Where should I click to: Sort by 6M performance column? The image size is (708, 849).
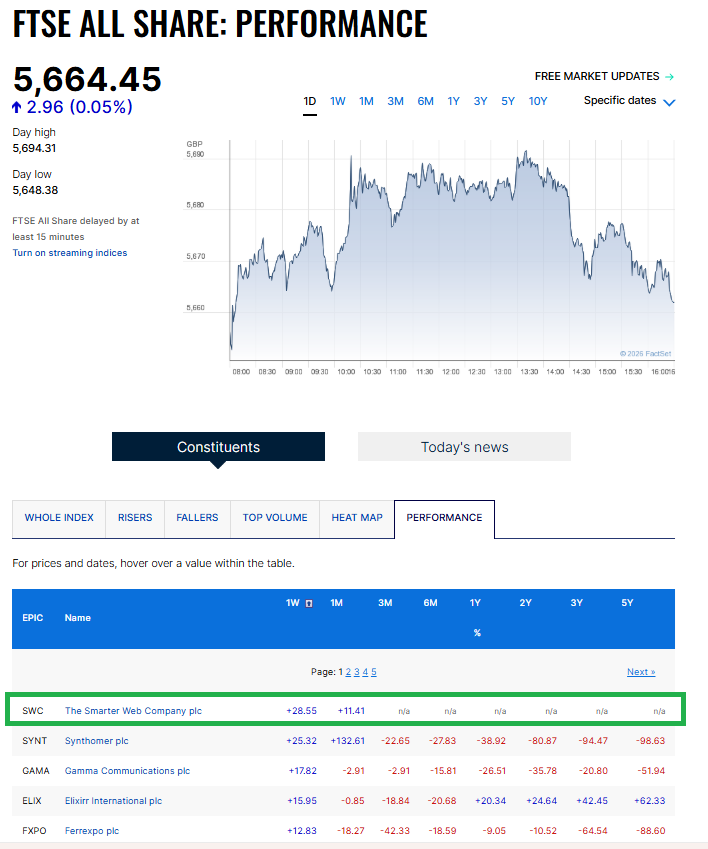click(x=430, y=603)
